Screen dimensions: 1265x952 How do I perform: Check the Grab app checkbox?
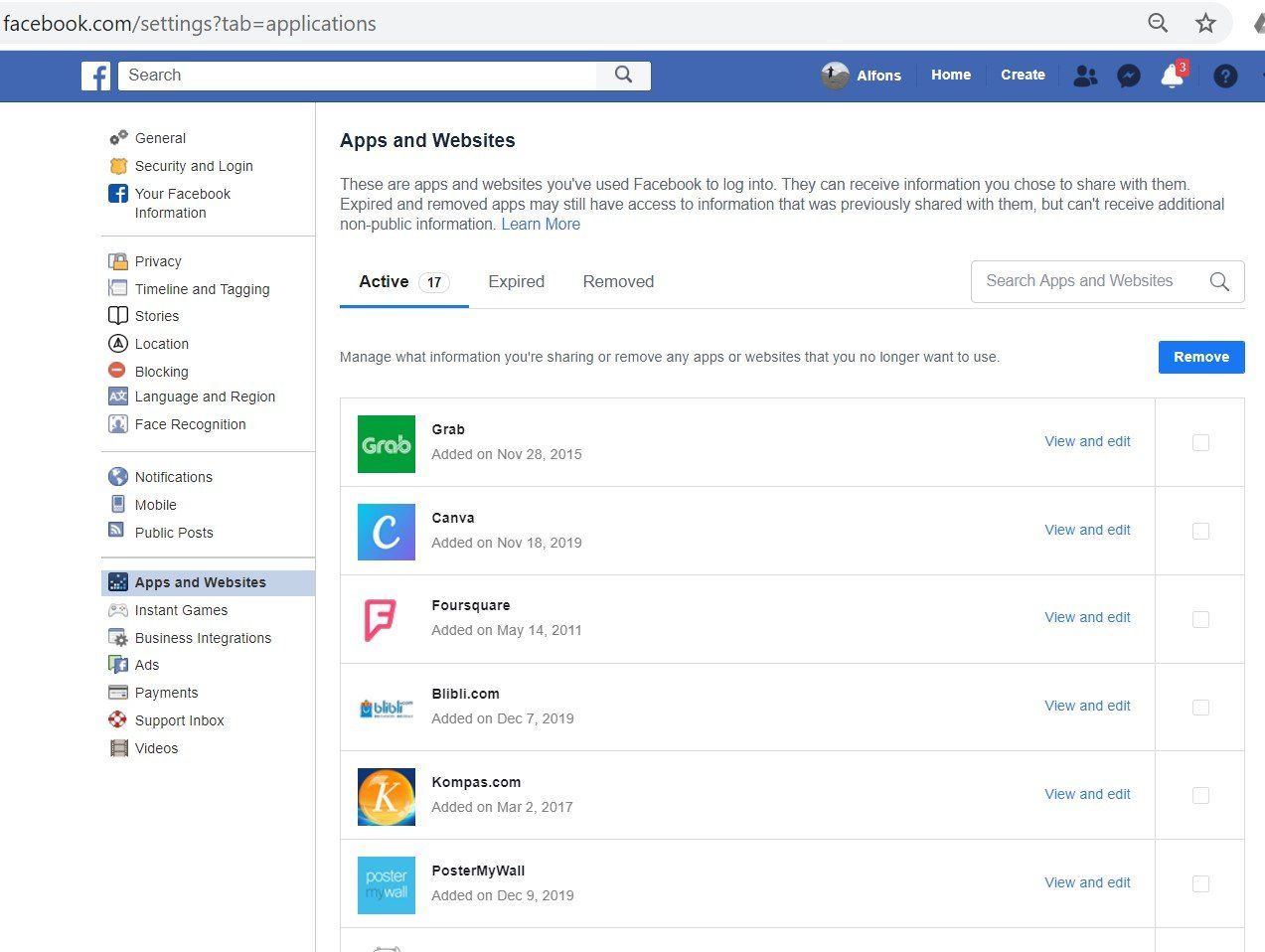[x=1200, y=442]
